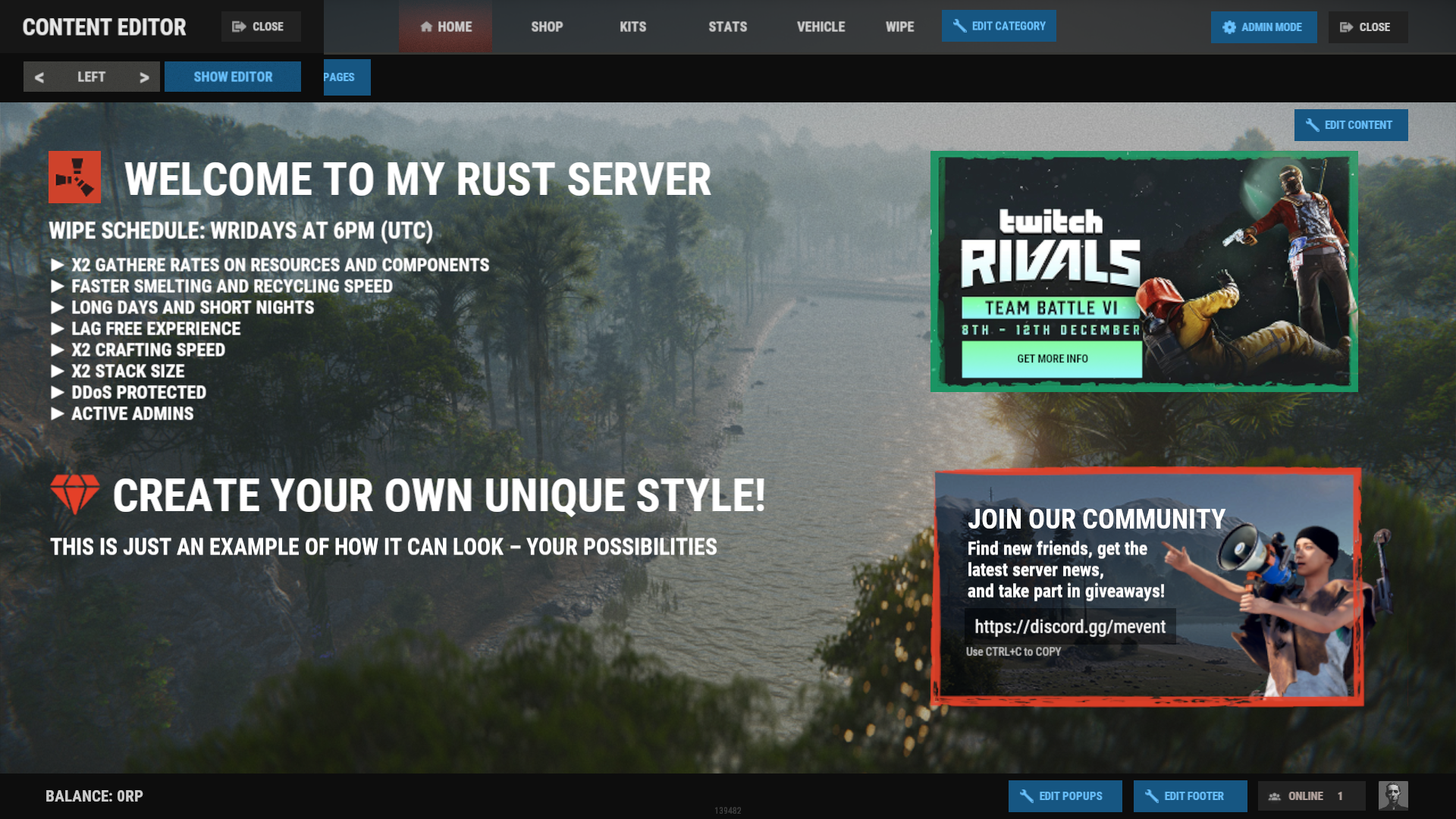Open the Kits menu tab
Screen dimensions: 1456x819
632,27
